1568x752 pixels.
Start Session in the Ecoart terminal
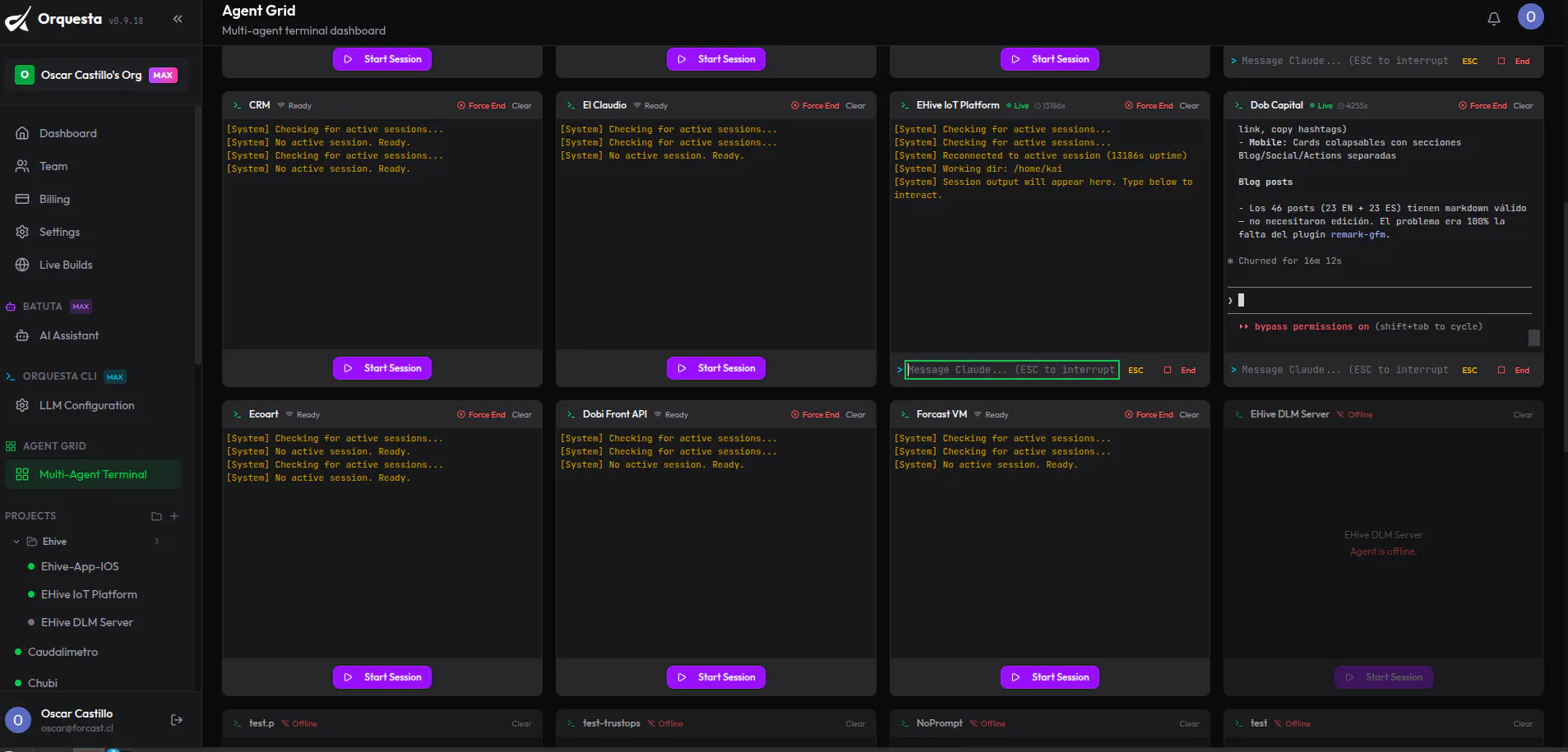click(382, 677)
